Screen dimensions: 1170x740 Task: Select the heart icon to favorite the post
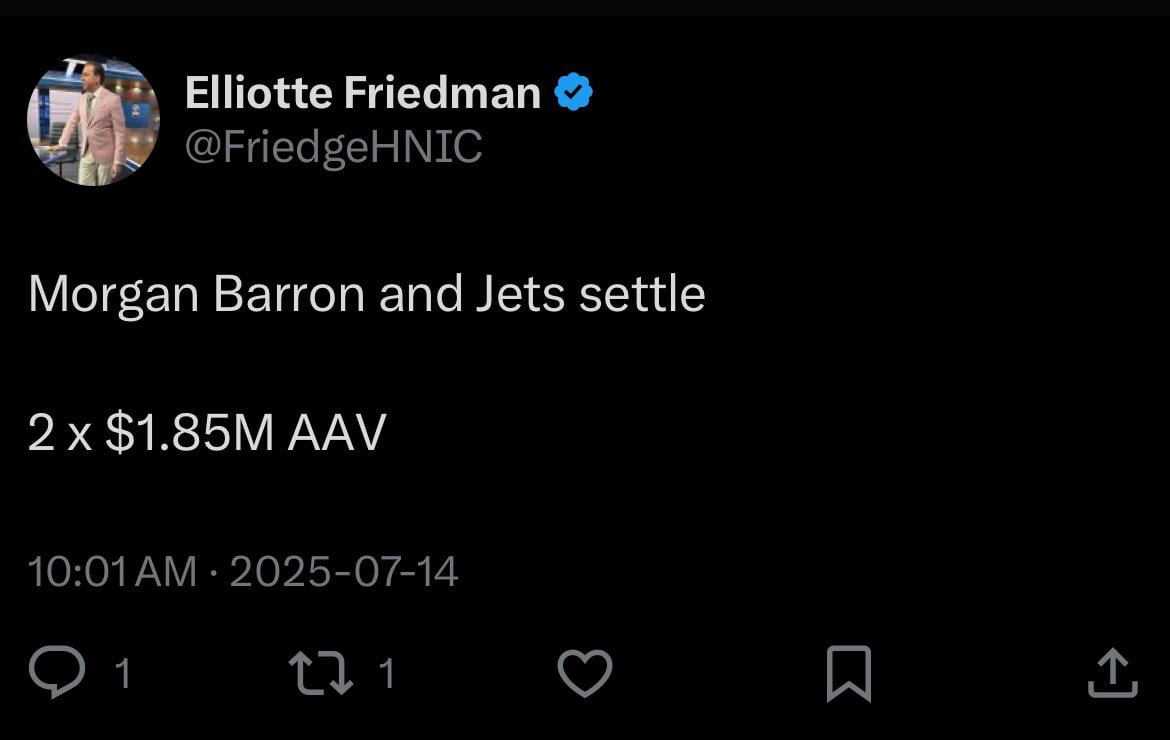tap(585, 673)
